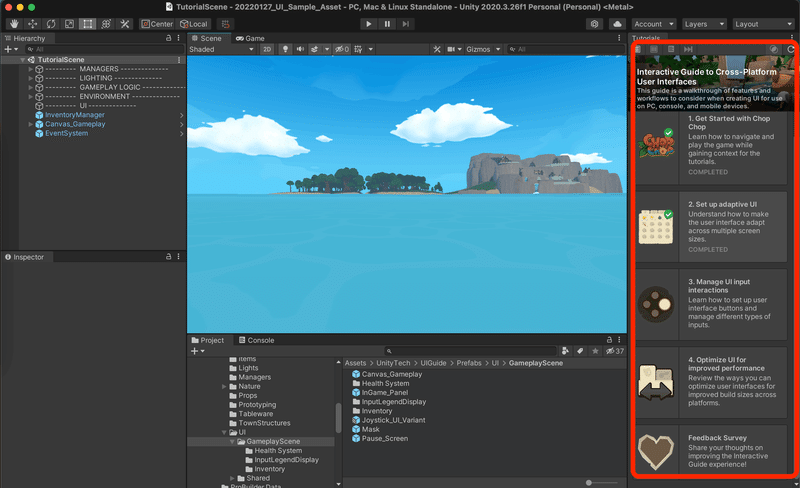
Task: Open favorites star icon in Project
Action: [595, 351]
